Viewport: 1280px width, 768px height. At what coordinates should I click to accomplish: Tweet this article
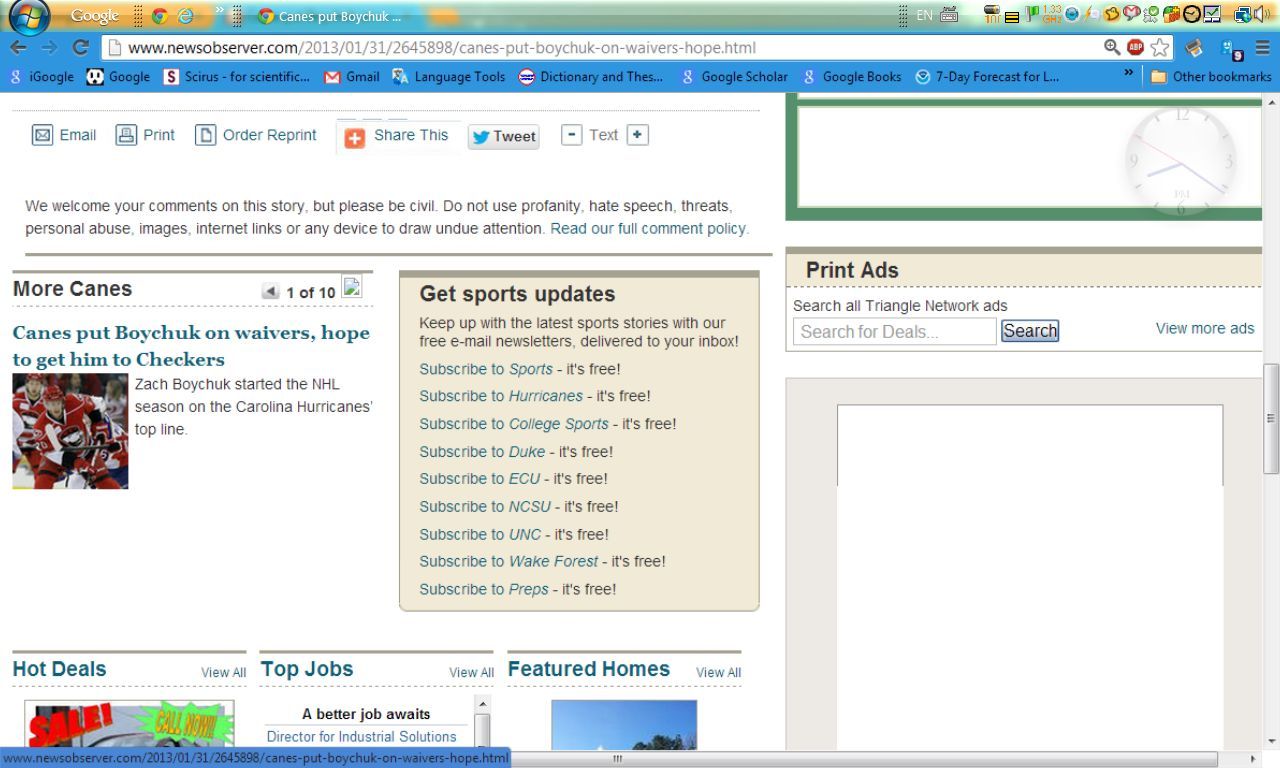coord(504,137)
